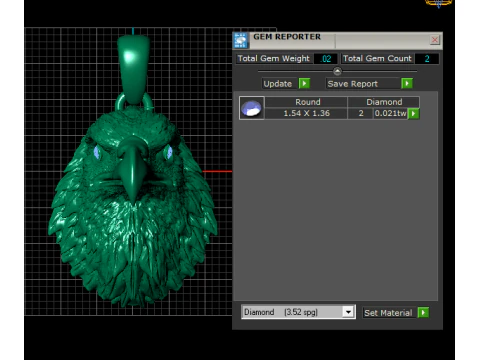Screen dimensions: 480x360
Task: Click the 1.54 X 1.36 size cell
Action: point(306,113)
